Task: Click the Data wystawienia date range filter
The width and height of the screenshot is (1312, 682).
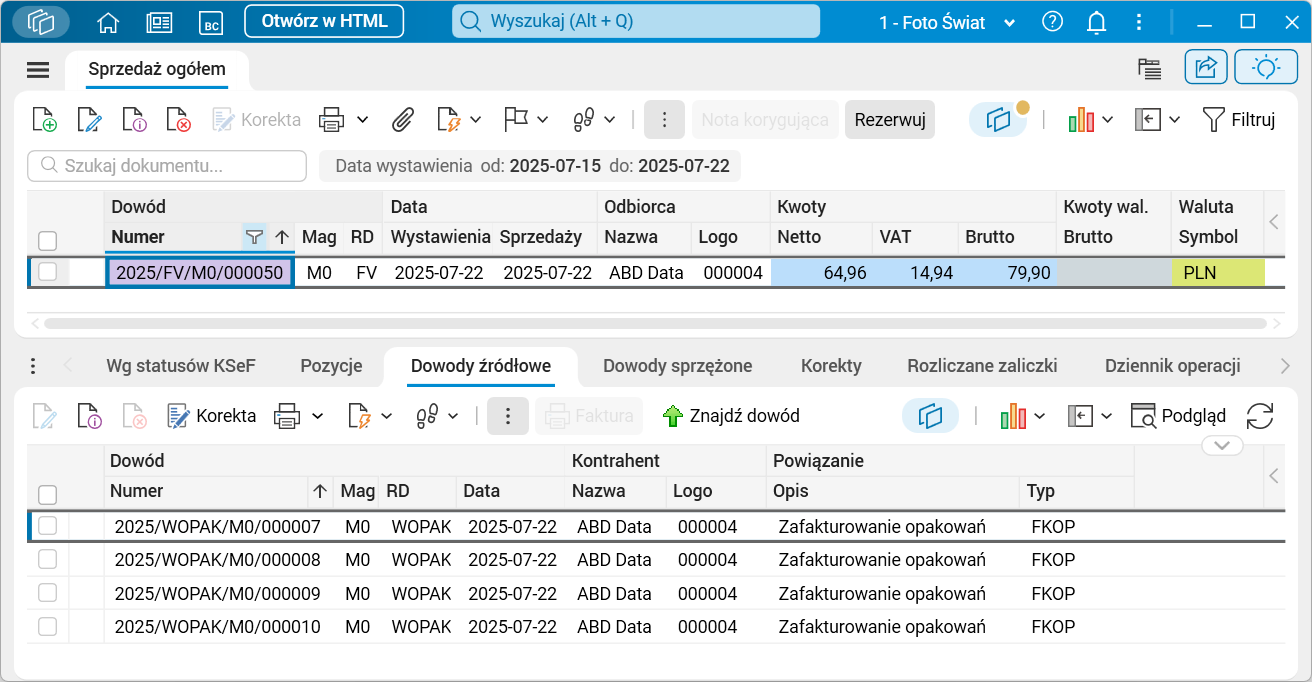Action: pos(531,166)
